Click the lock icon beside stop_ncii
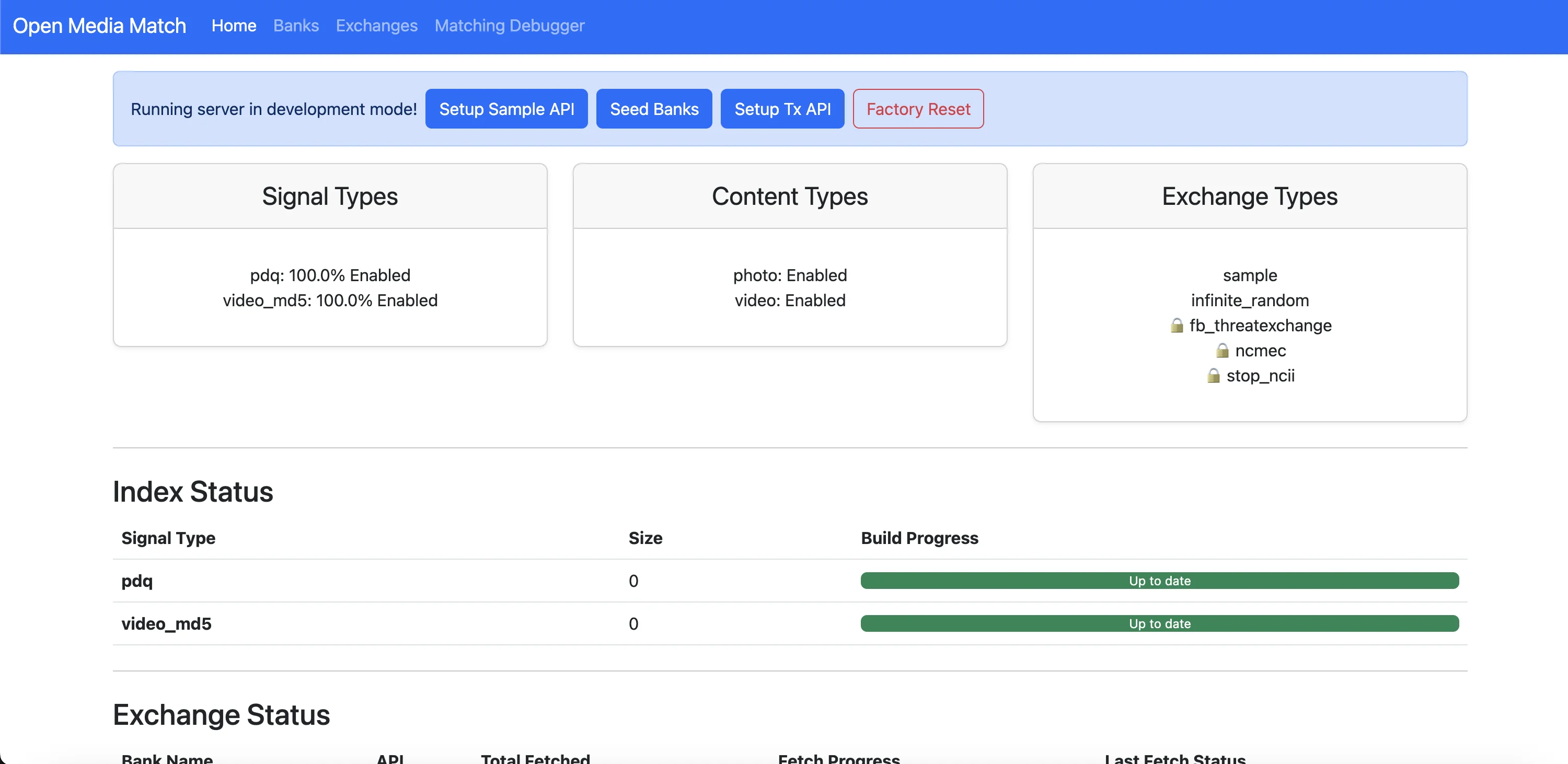 [1213, 376]
